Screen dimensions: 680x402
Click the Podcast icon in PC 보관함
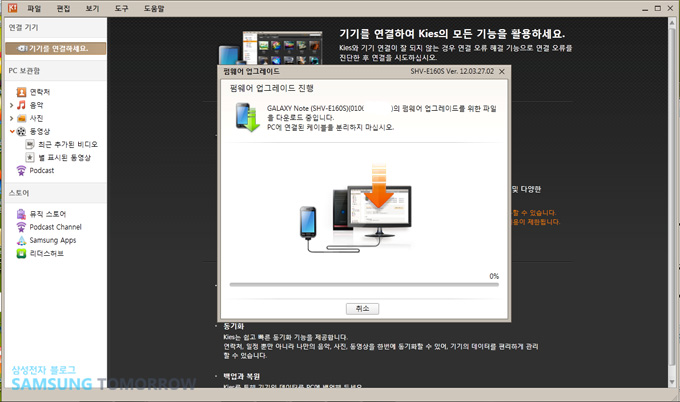[21, 170]
